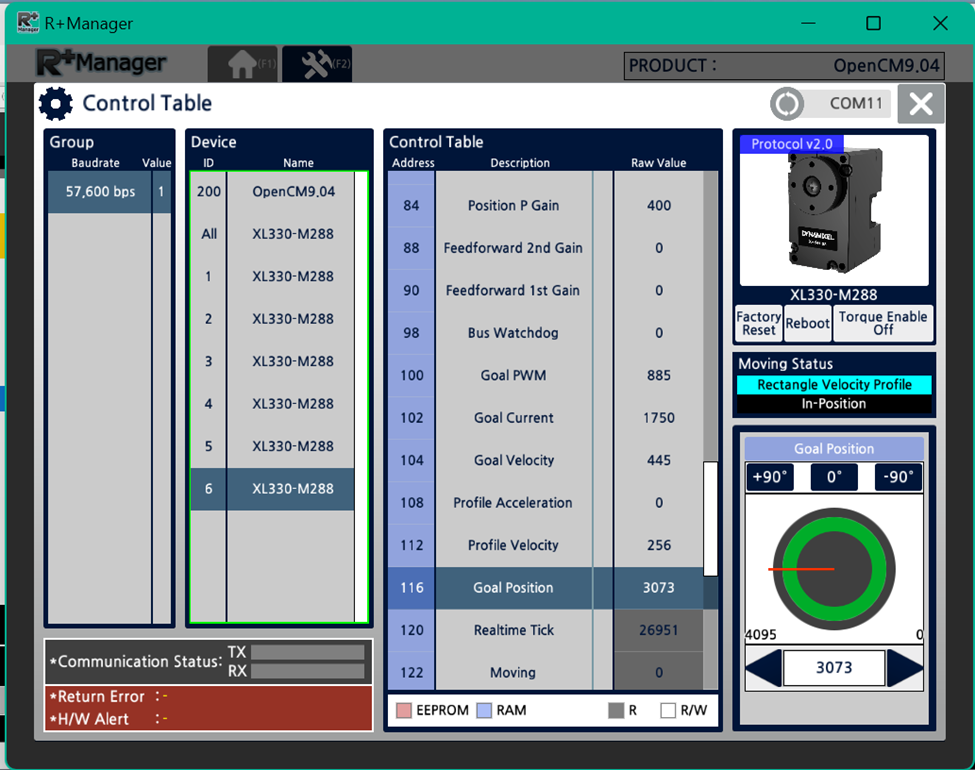Increase goal position with right arrow

[x=905, y=668]
